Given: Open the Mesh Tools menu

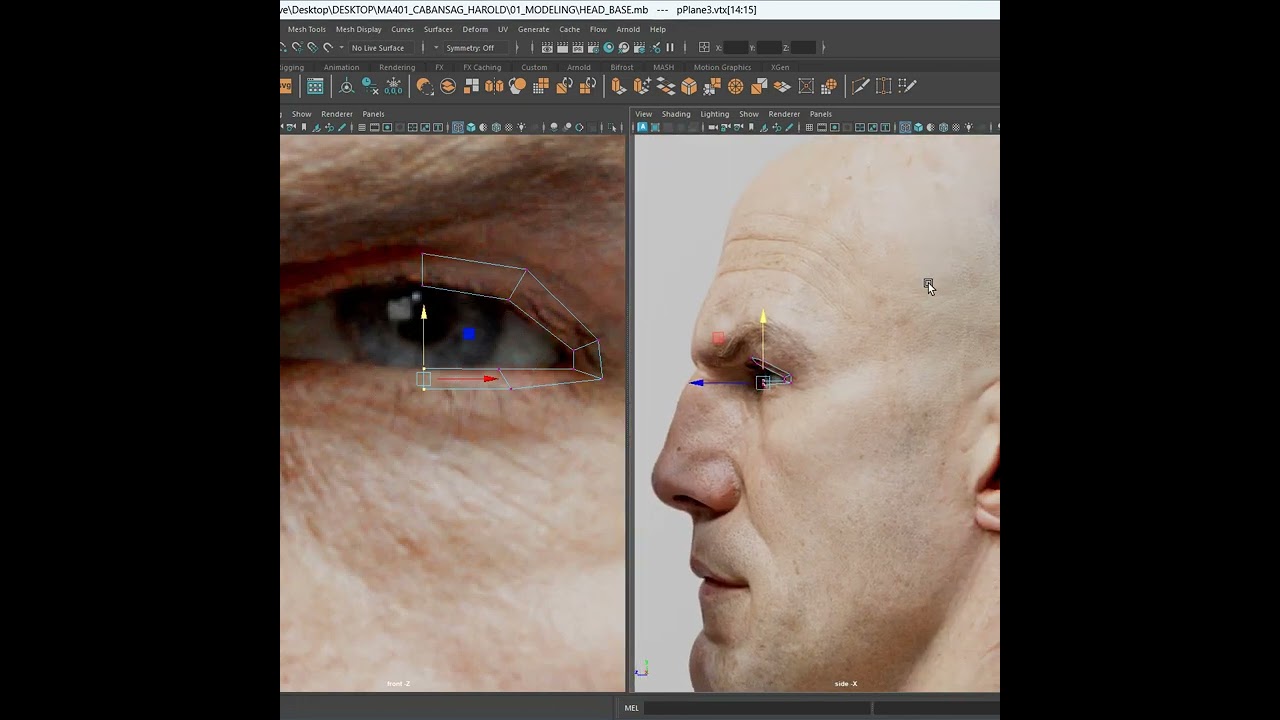Looking at the screenshot, I should pyautogui.click(x=307, y=29).
